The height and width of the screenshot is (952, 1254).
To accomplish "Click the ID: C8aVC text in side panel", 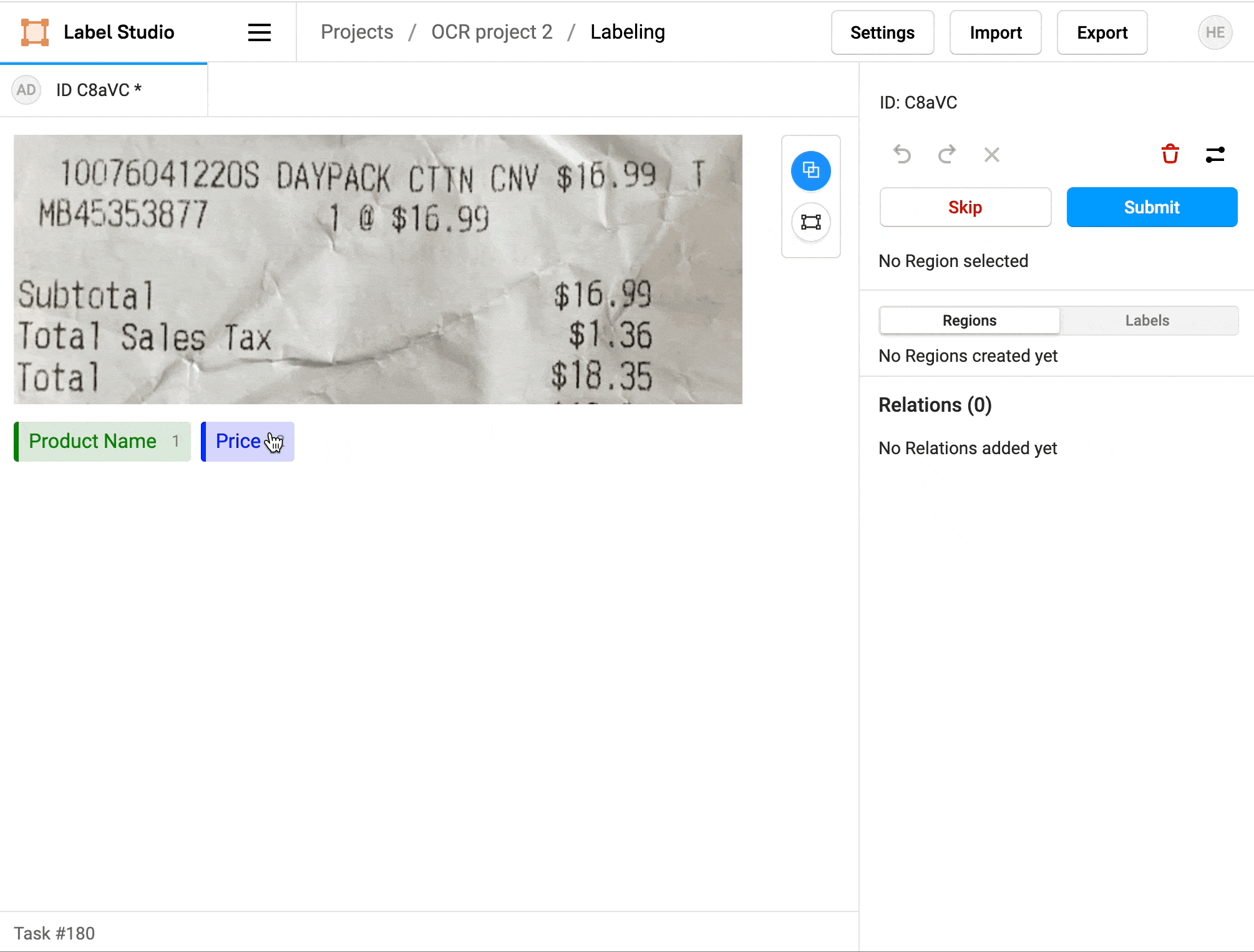I will [x=918, y=102].
